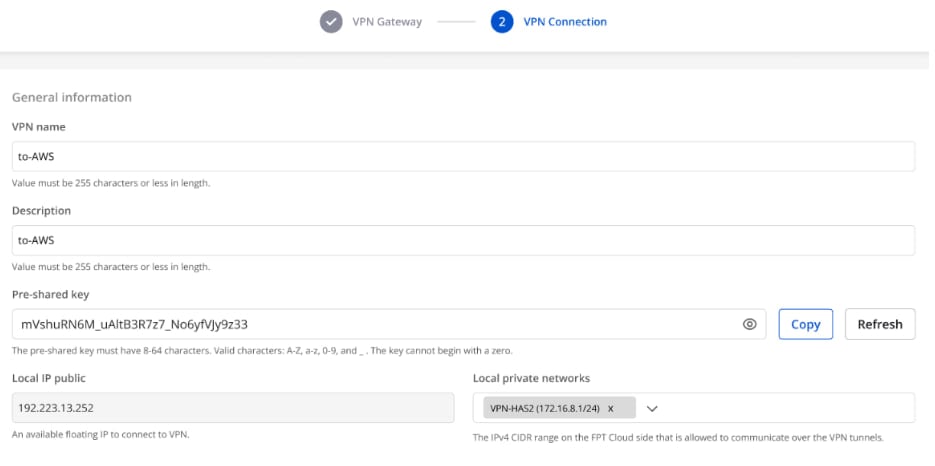Click the VPN Gateway completed checkmark icon
Viewport: 935px width, 466px height.
coord(331,21)
